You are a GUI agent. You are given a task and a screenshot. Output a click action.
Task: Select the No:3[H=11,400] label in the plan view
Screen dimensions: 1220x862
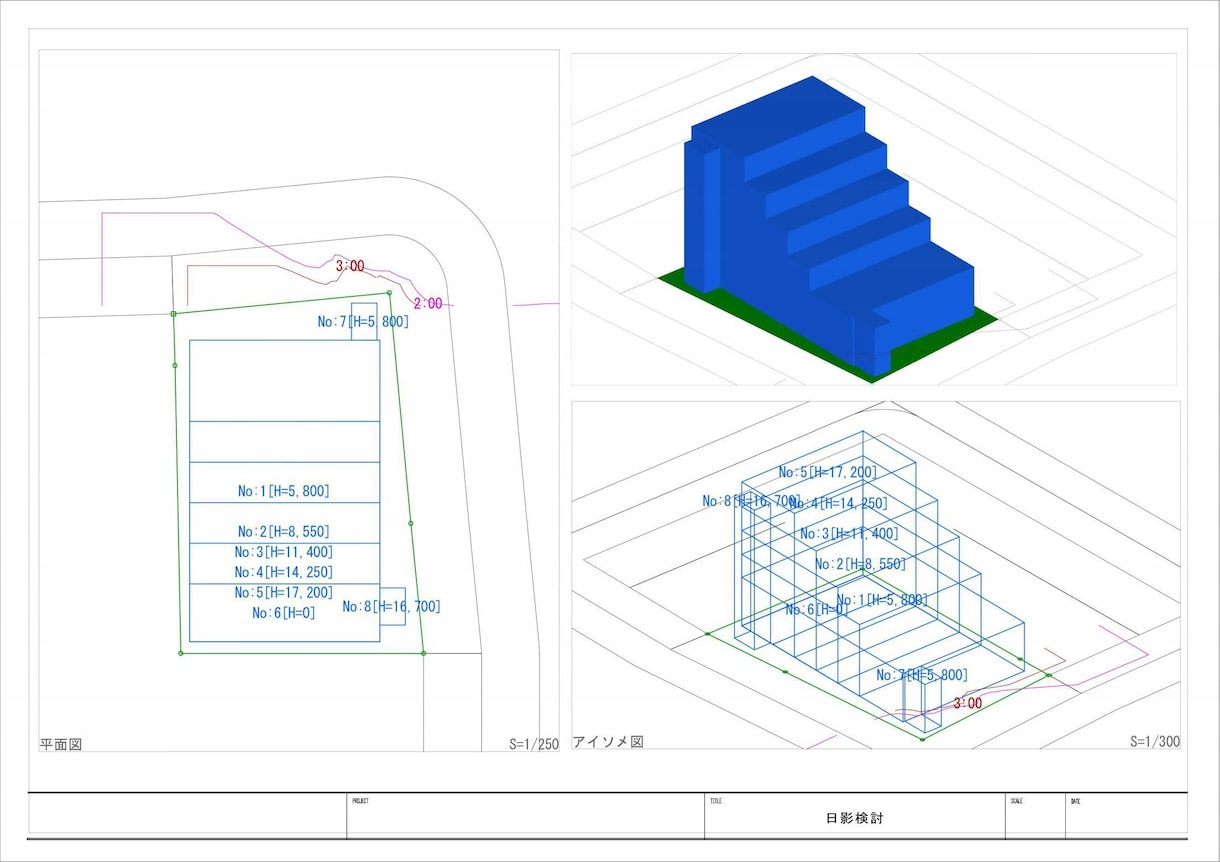click(284, 552)
